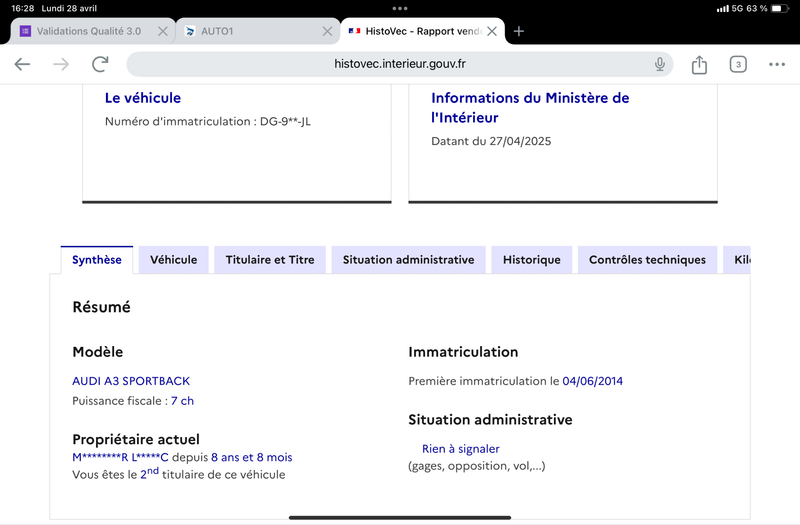This screenshot has width=800, height=525.
Task: Open a new tab with plus icon
Action: (x=519, y=31)
